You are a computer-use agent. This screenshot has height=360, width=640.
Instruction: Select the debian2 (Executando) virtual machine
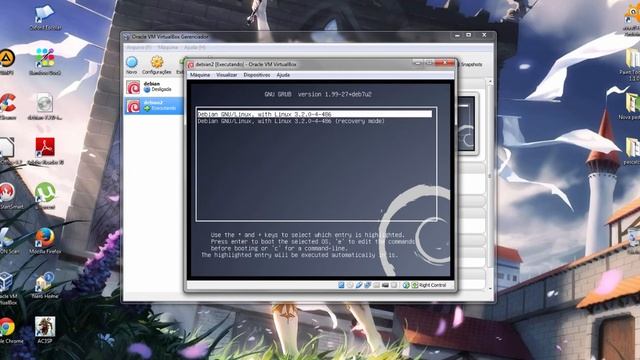tap(153, 106)
